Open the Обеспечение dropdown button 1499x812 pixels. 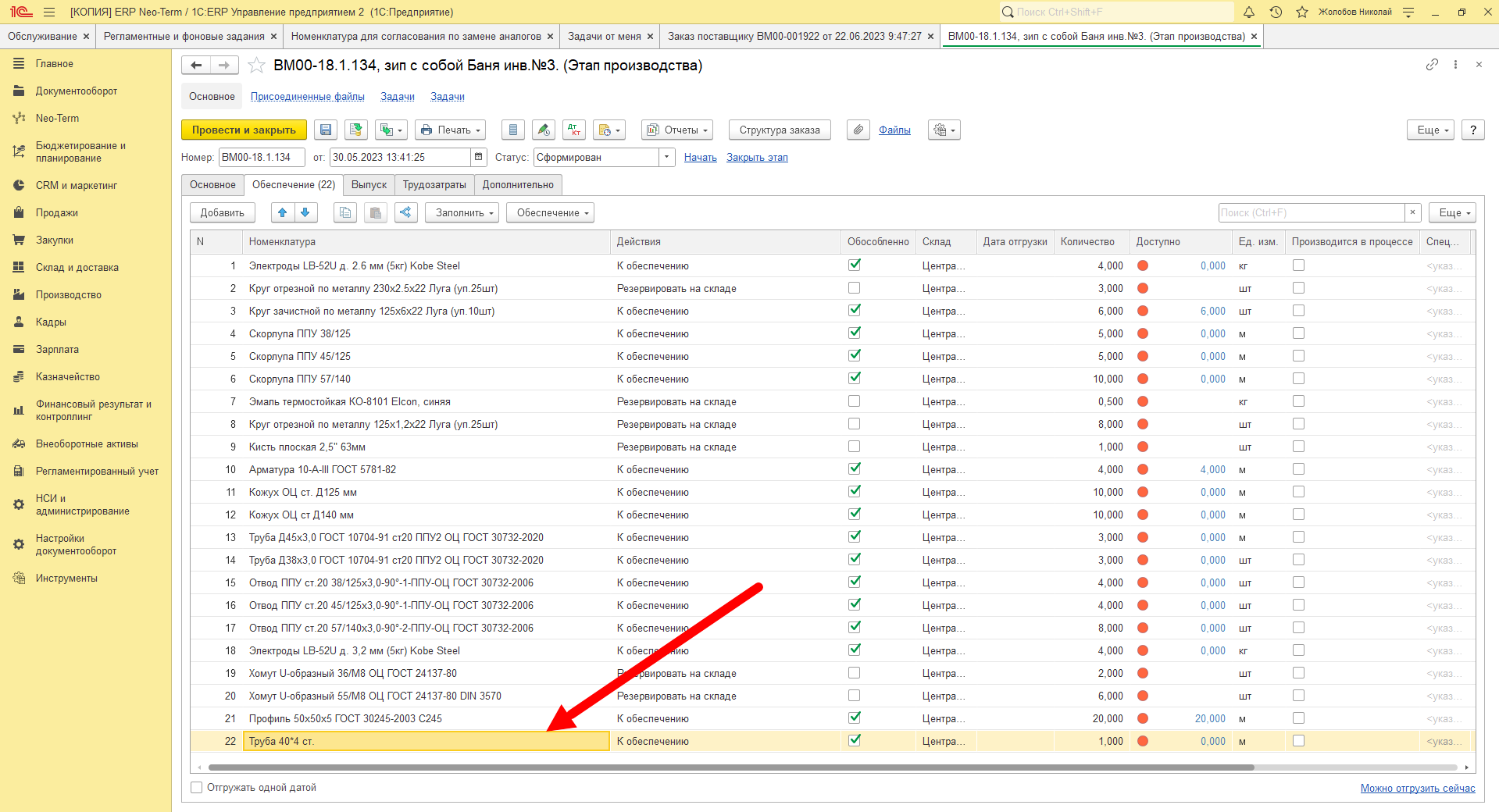pos(550,212)
